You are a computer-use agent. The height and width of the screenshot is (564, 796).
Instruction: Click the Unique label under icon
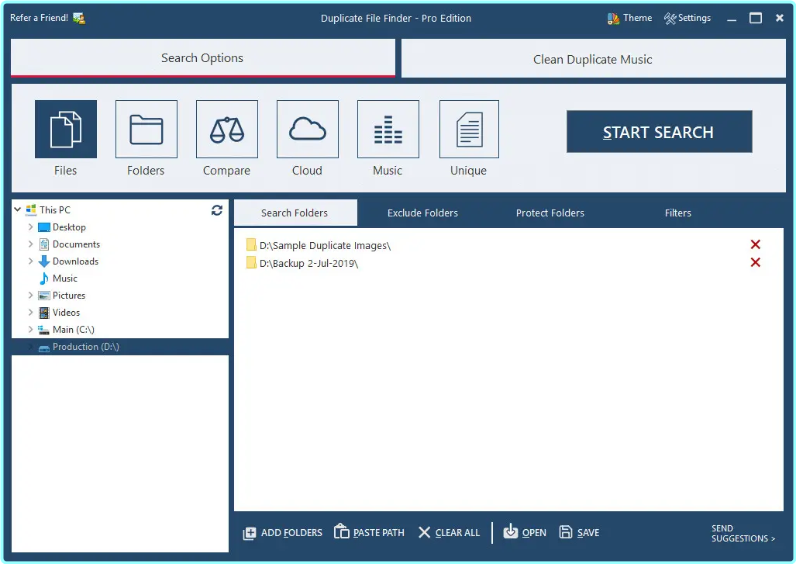click(x=468, y=171)
